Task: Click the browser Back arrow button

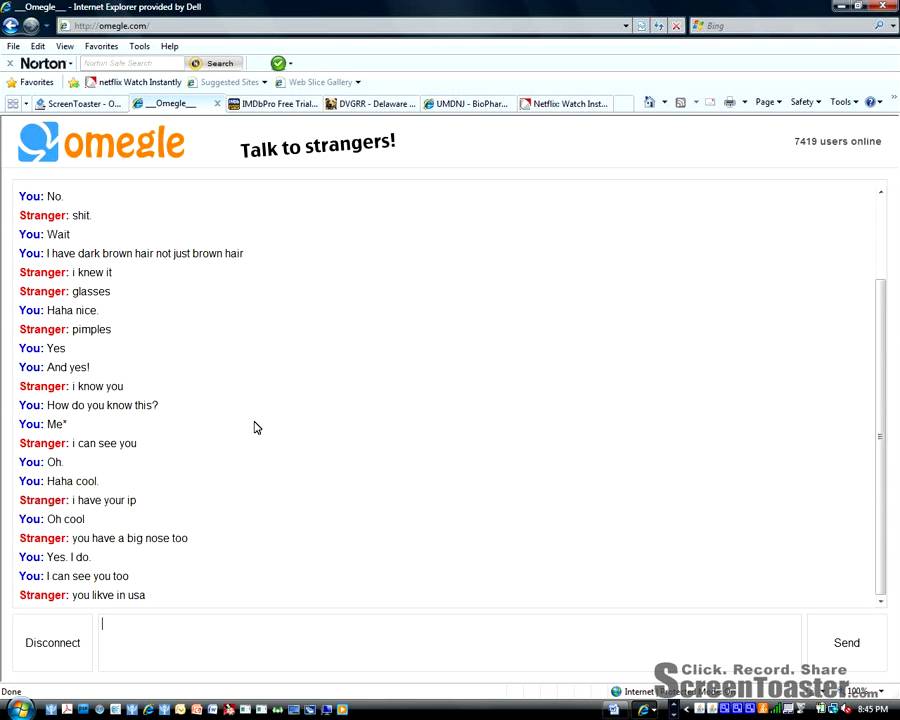Action: [11, 25]
